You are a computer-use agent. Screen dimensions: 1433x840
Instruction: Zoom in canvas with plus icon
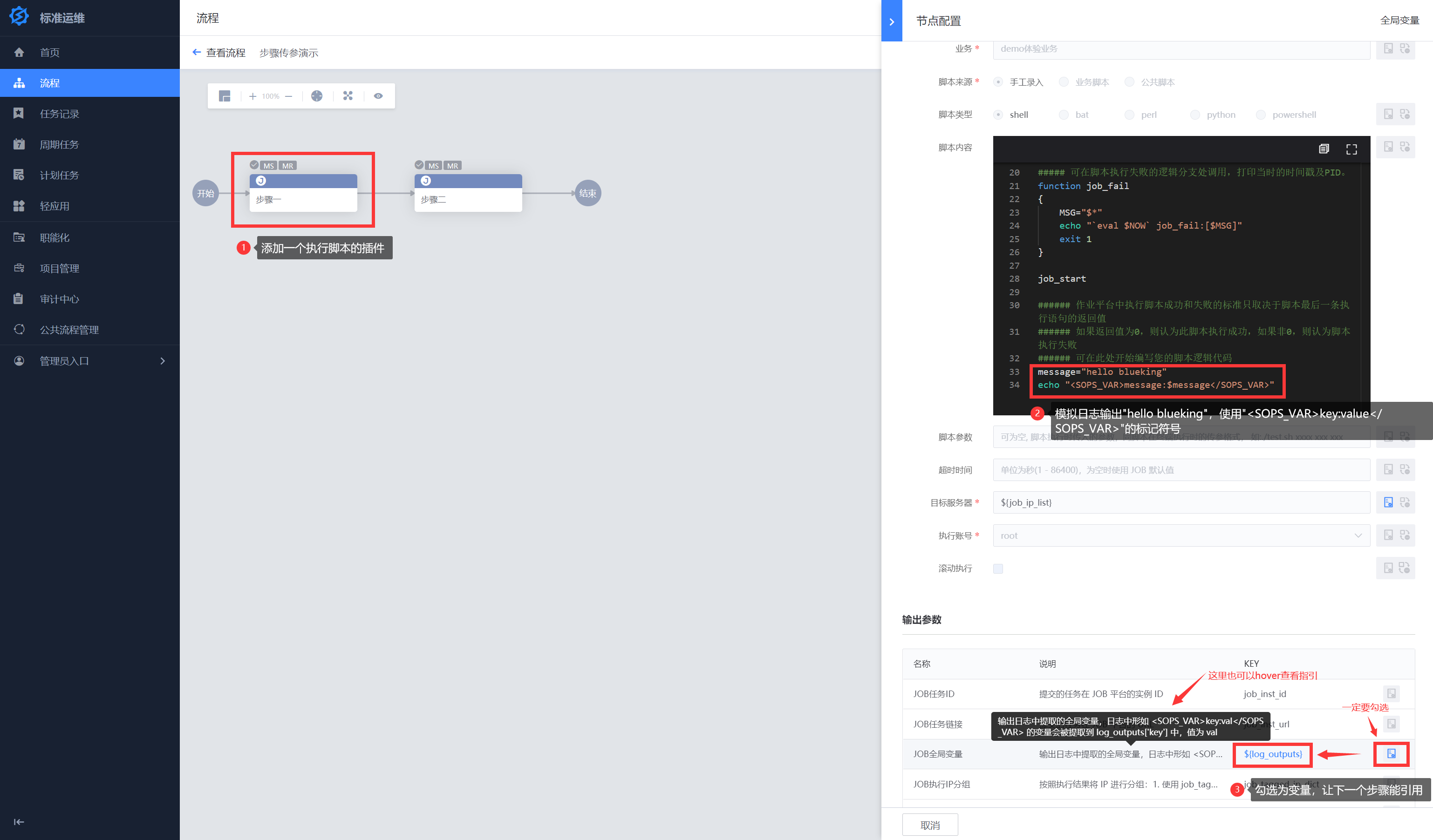coord(252,96)
